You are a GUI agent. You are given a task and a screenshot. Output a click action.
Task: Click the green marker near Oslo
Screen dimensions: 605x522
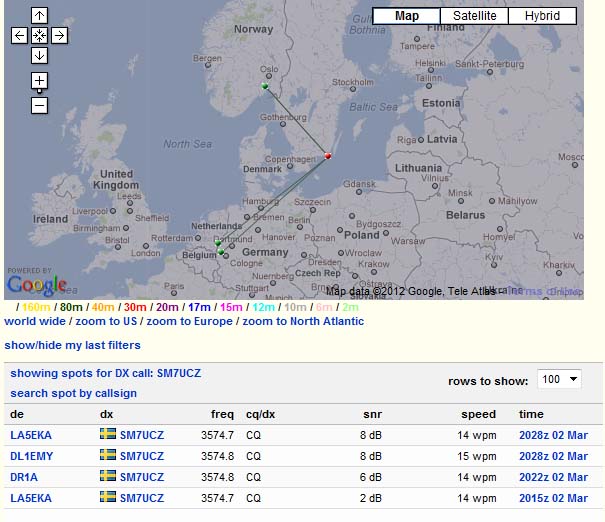point(265,86)
